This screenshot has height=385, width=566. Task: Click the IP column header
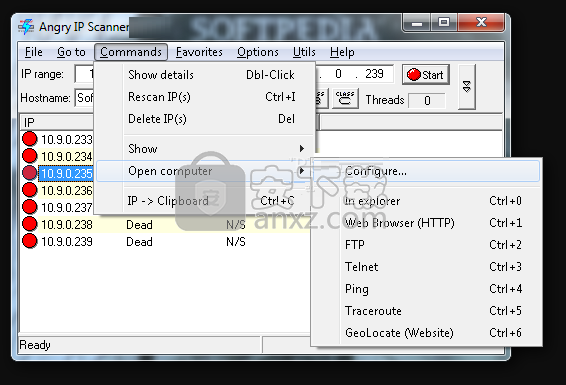(x=57, y=123)
